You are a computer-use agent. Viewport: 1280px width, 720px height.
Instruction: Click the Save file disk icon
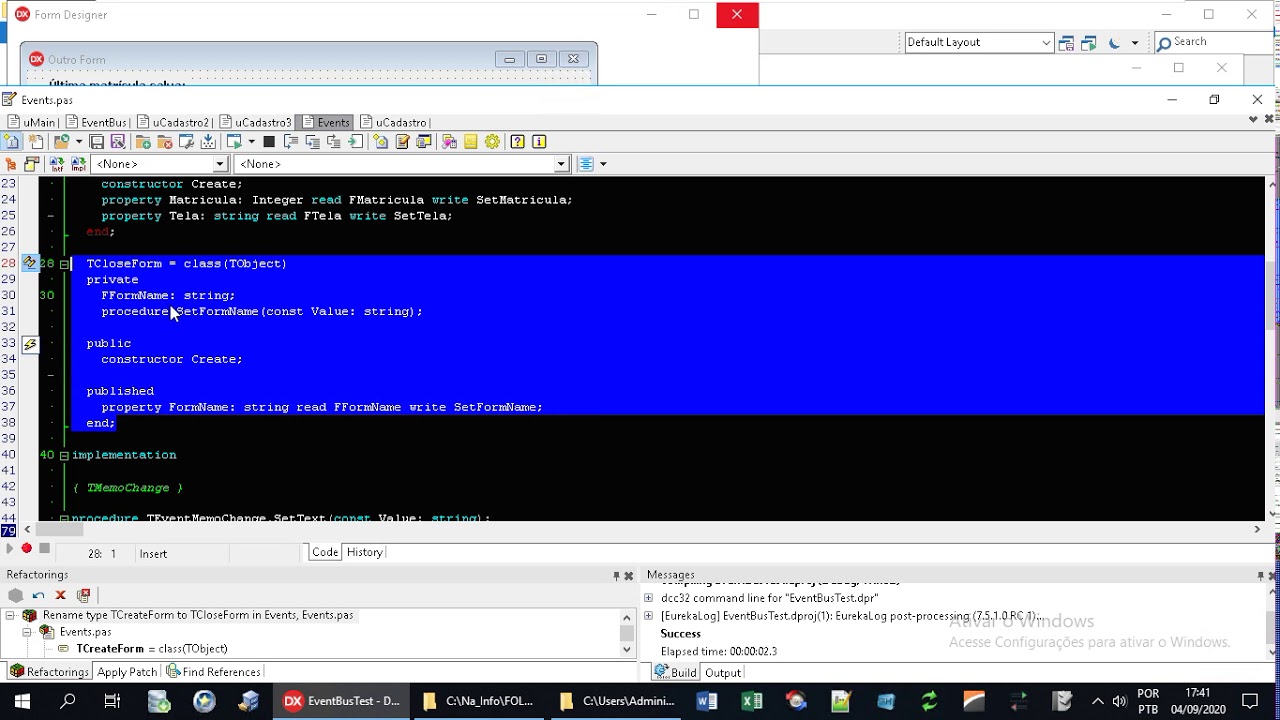click(x=96, y=141)
